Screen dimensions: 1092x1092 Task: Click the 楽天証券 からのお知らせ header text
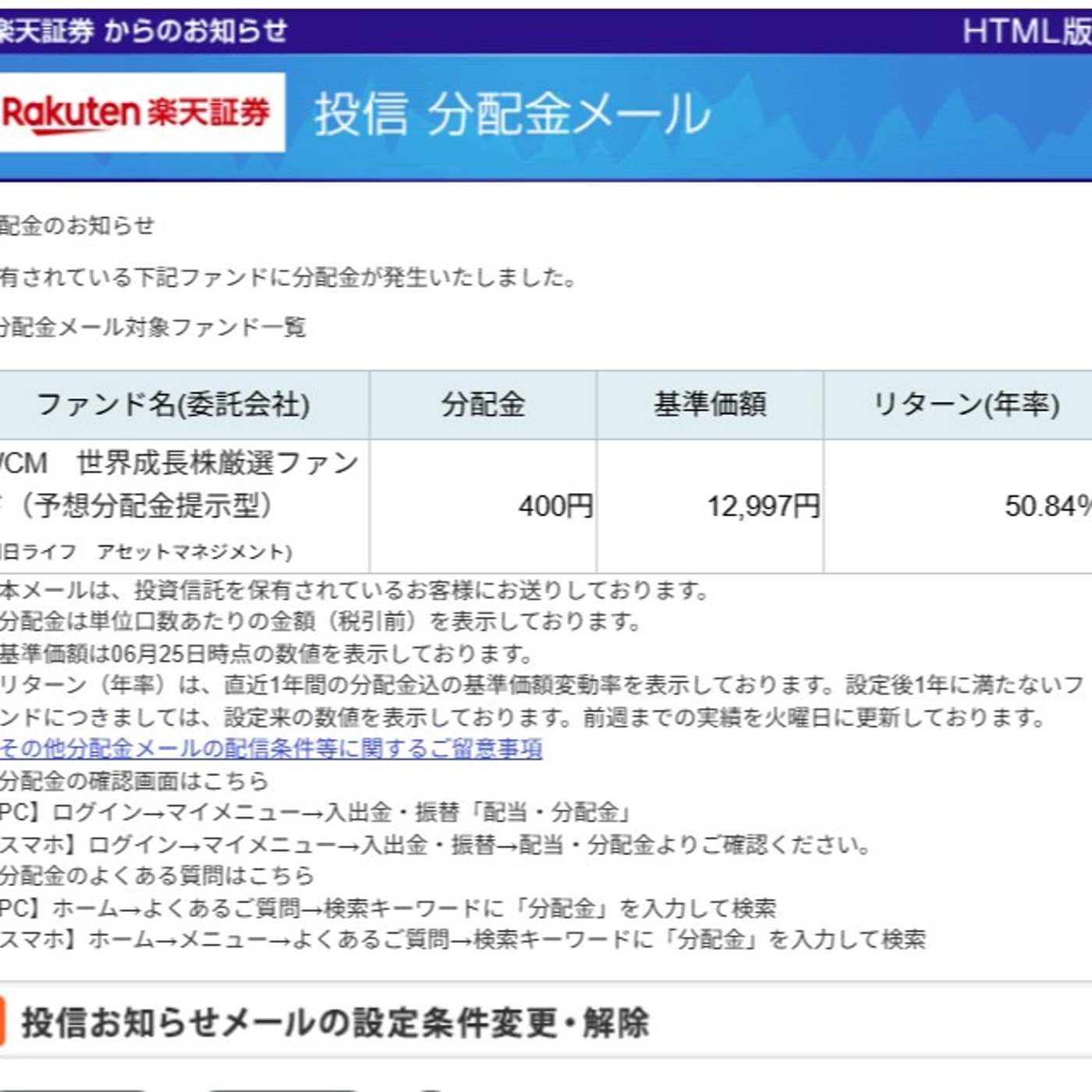pos(143,31)
